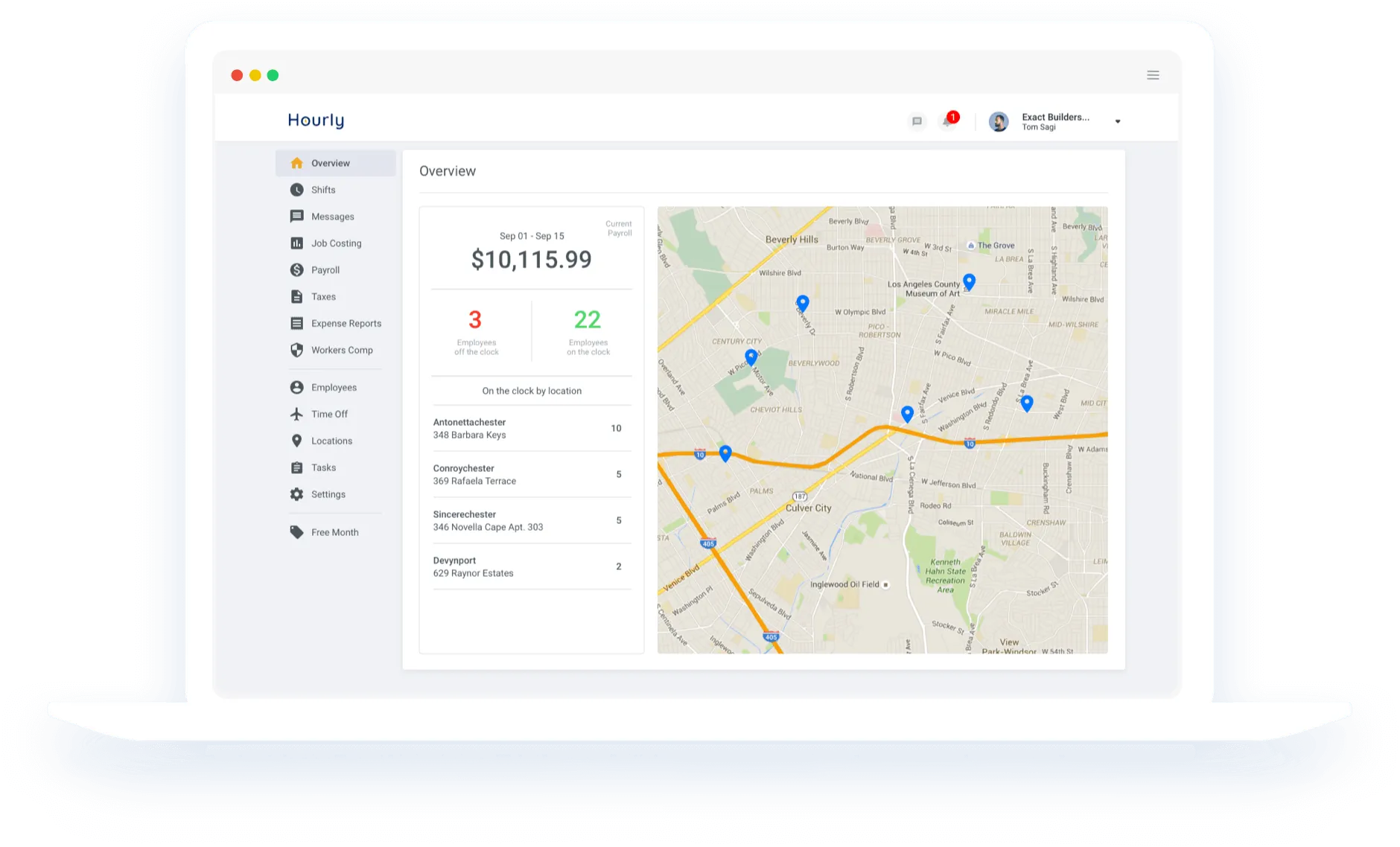
Task: Select the Workers Comp shield icon
Action: click(x=297, y=350)
